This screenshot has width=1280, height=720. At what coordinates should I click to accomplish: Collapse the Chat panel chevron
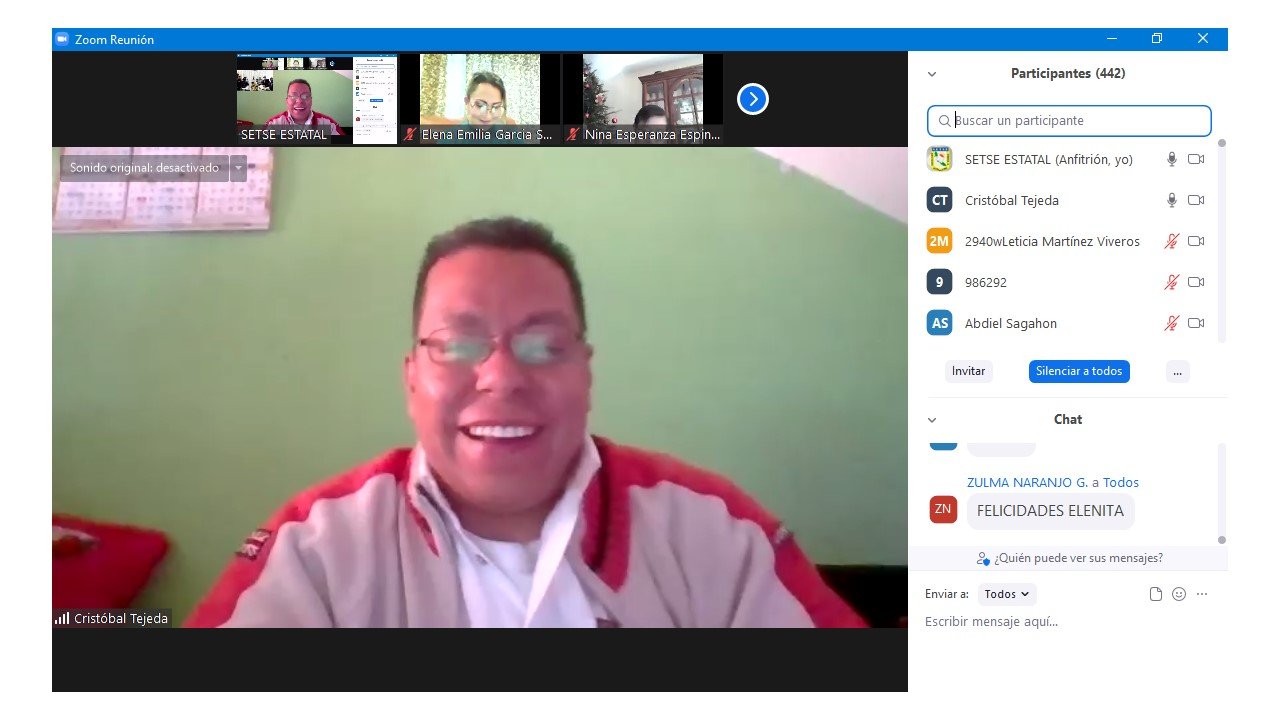(x=932, y=420)
